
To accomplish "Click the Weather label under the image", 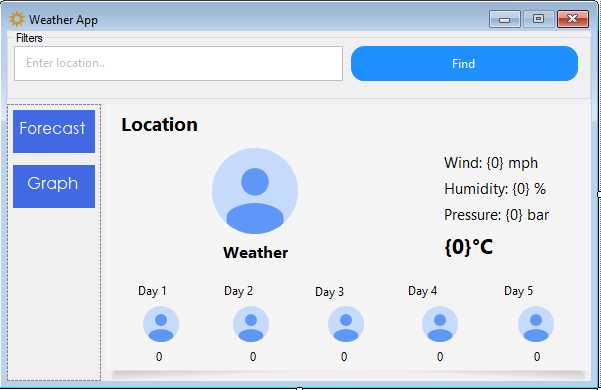I will pos(255,253).
